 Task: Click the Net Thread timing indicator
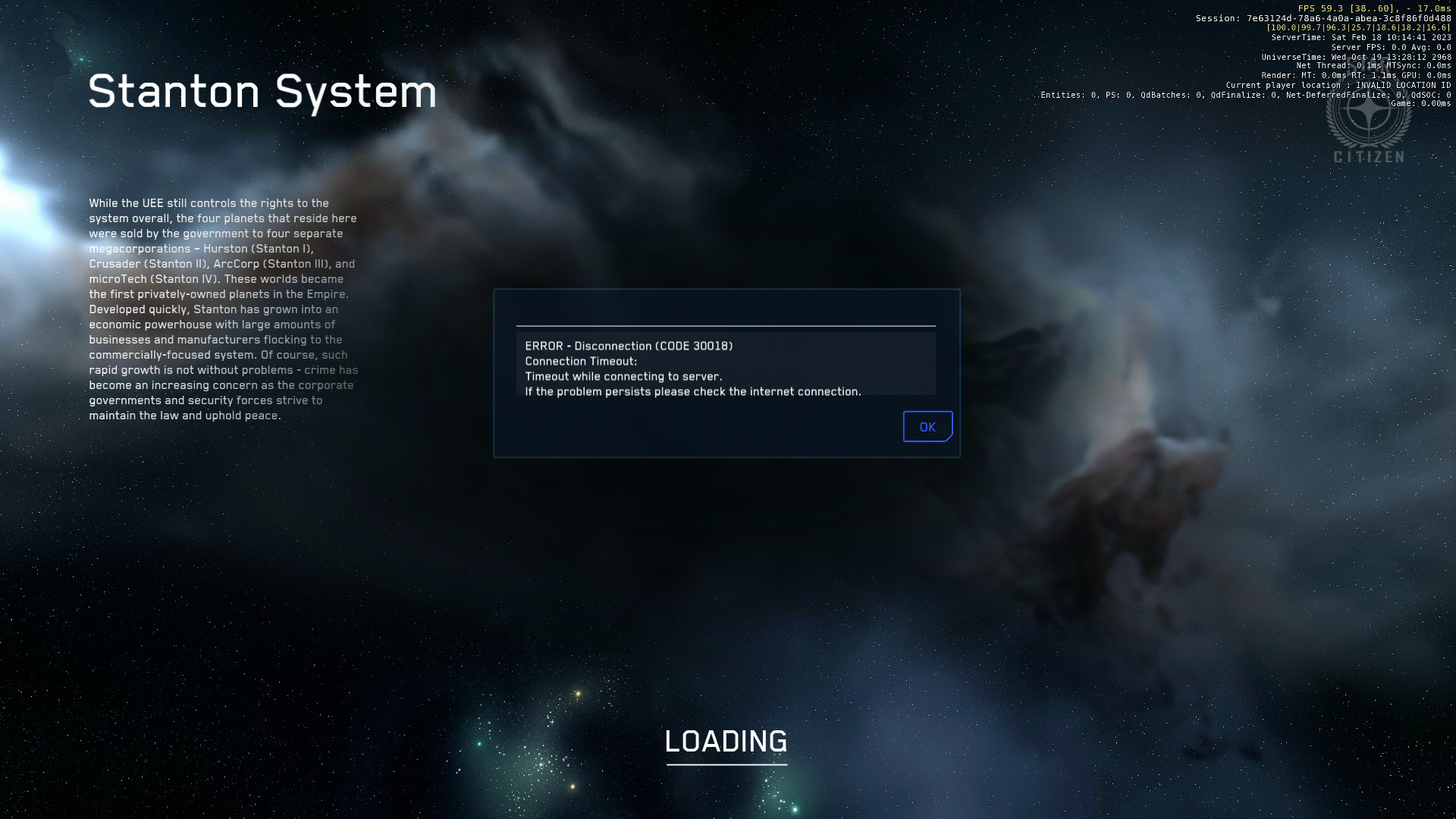tap(1373, 65)
